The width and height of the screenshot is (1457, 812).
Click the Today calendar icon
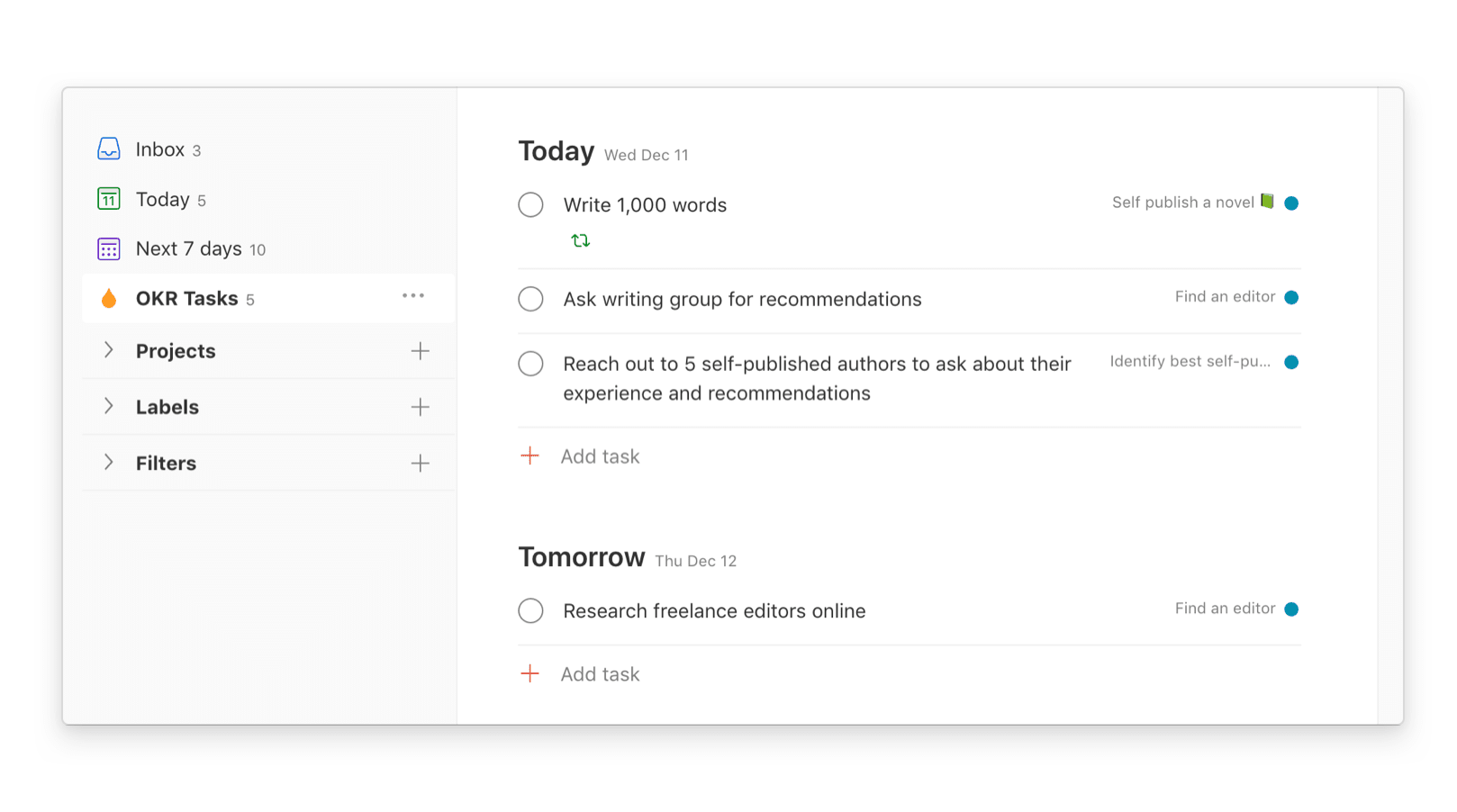[108, 199]
